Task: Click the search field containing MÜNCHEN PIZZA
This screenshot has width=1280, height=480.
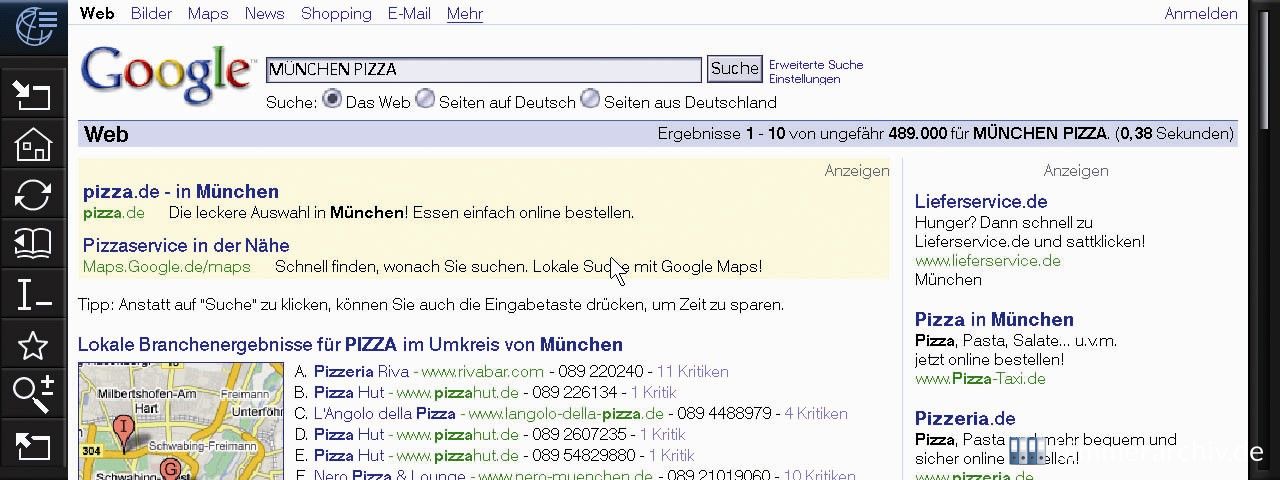Action: 483,69
